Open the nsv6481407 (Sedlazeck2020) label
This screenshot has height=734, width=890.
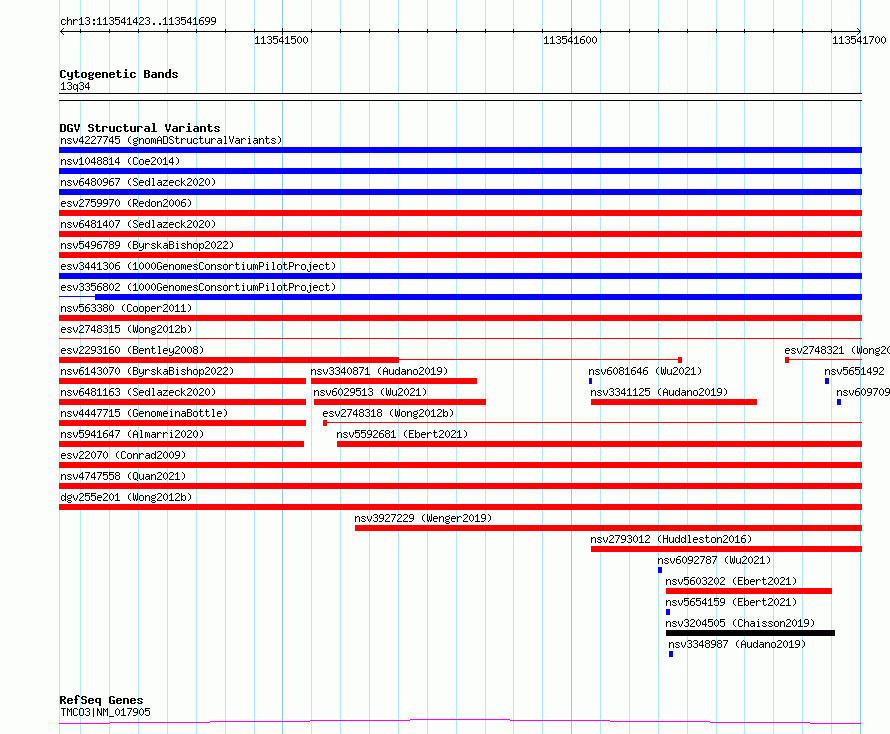coord(138,224)
